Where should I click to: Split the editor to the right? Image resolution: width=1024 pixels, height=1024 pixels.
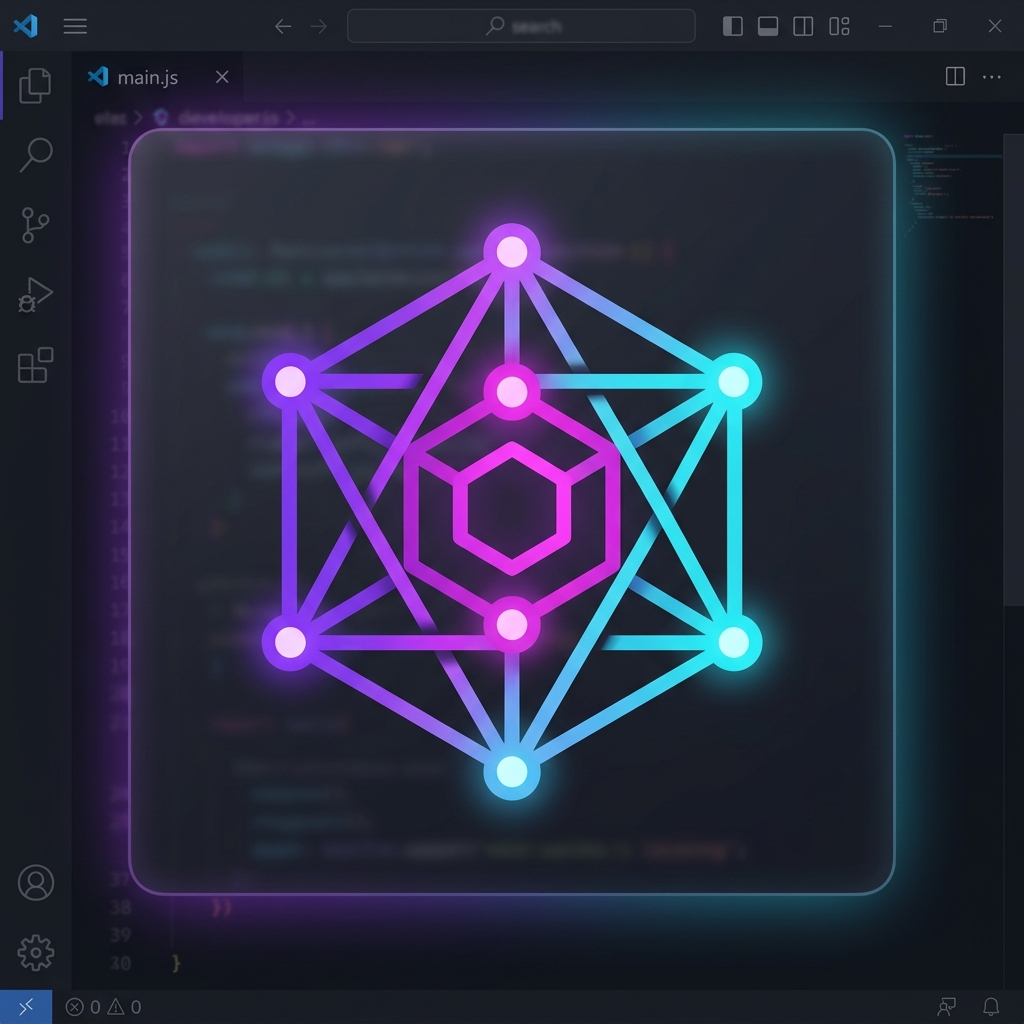[x=955, y=77]
